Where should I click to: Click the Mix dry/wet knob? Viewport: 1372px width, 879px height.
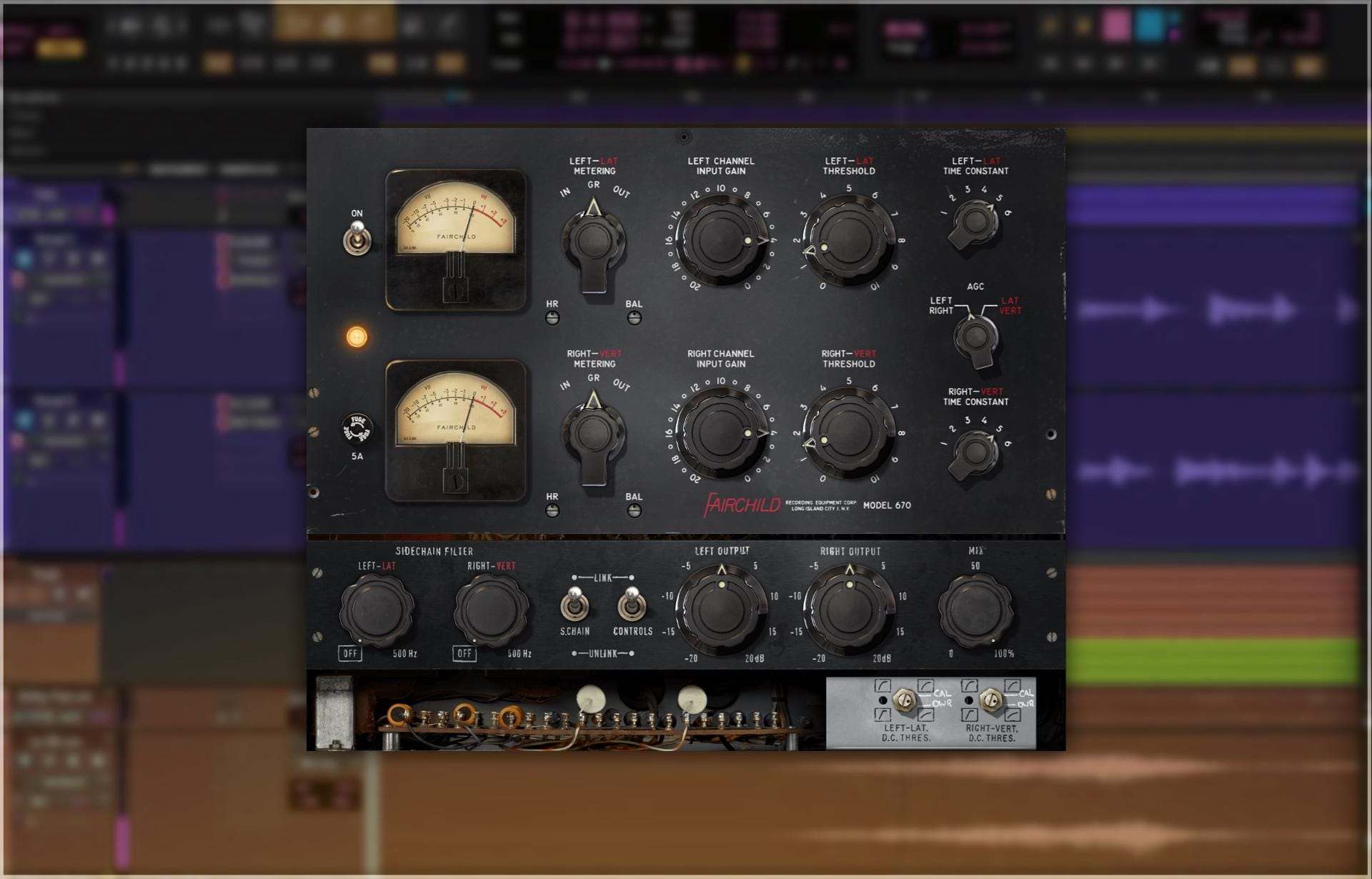975,610
